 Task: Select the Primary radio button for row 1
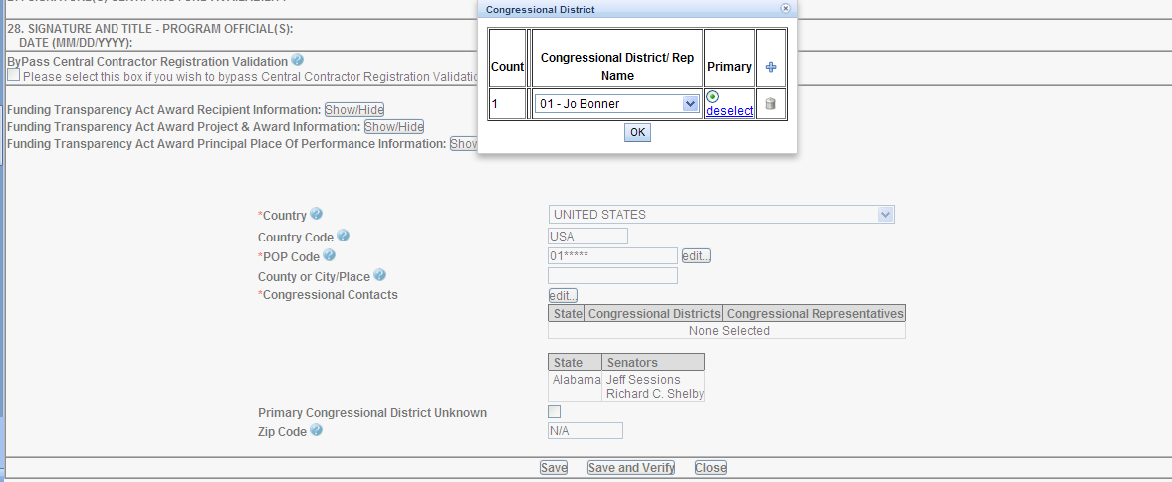point(713,97)
